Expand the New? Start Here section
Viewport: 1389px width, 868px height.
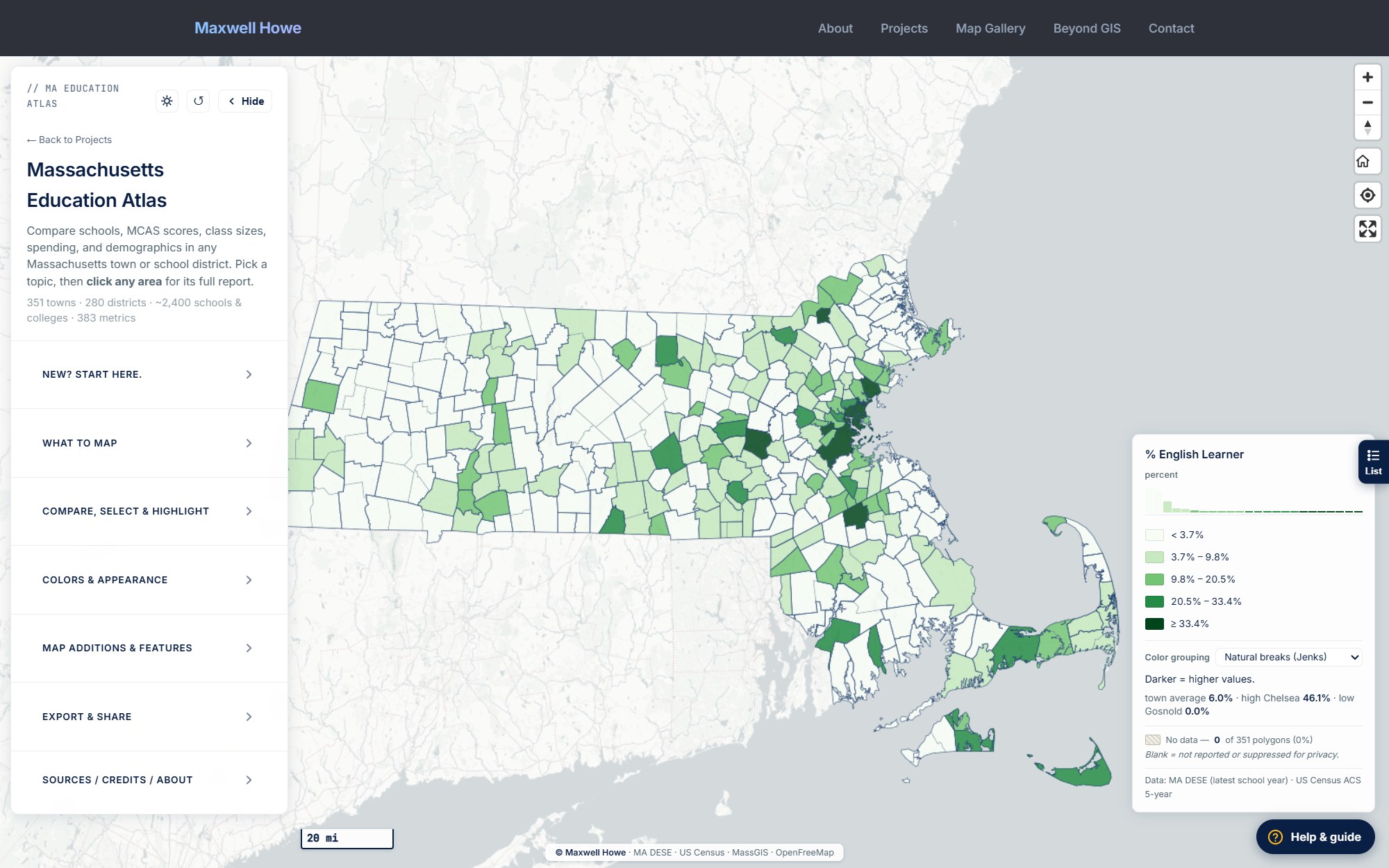tap(149, 374)
